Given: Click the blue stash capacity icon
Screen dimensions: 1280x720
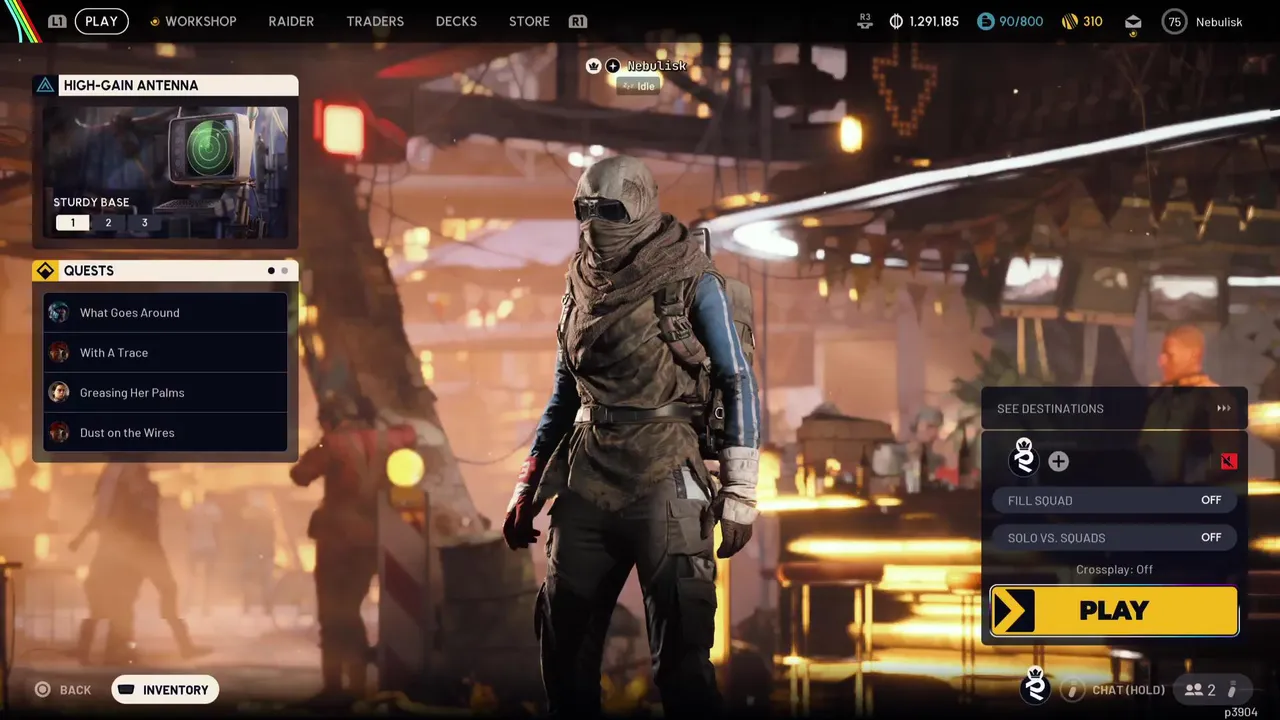Looking at the screenshot, I should click(986, 21).
